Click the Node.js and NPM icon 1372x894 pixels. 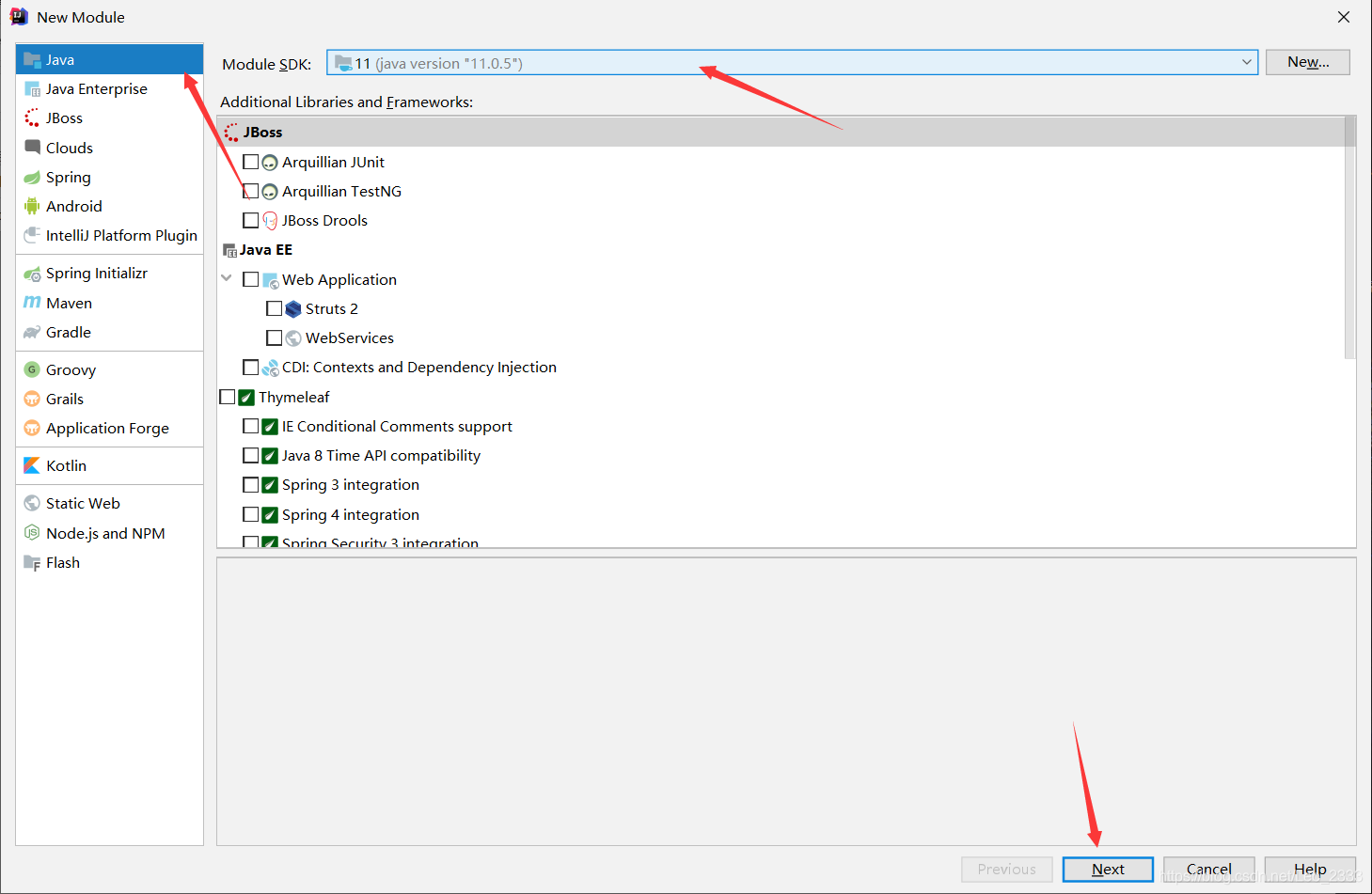point(32,533)
